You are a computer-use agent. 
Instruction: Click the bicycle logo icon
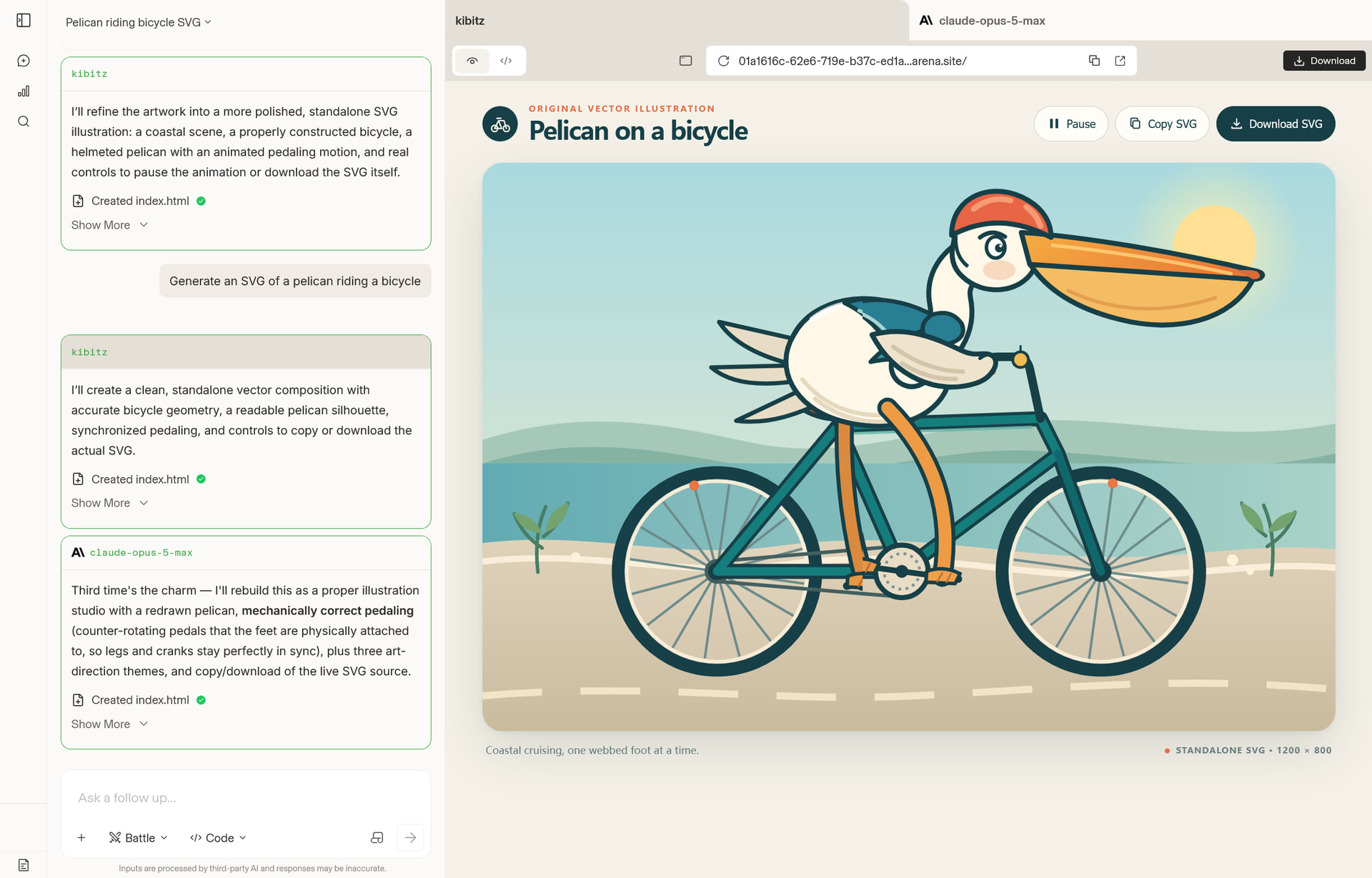click(x=500, y=124)
